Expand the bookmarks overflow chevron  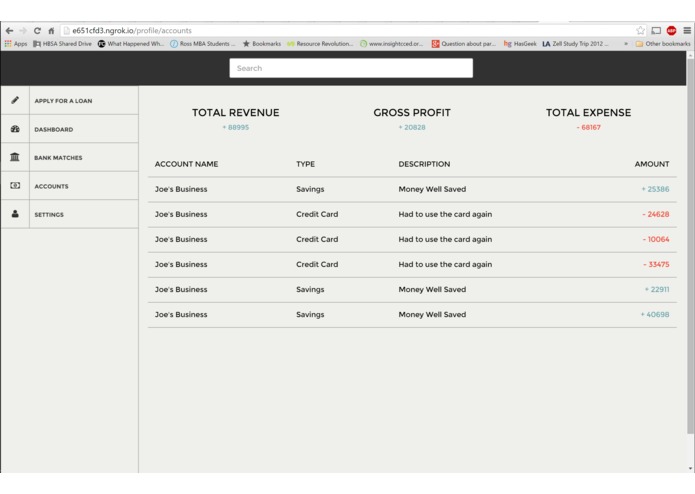click(x=626, y=43)
